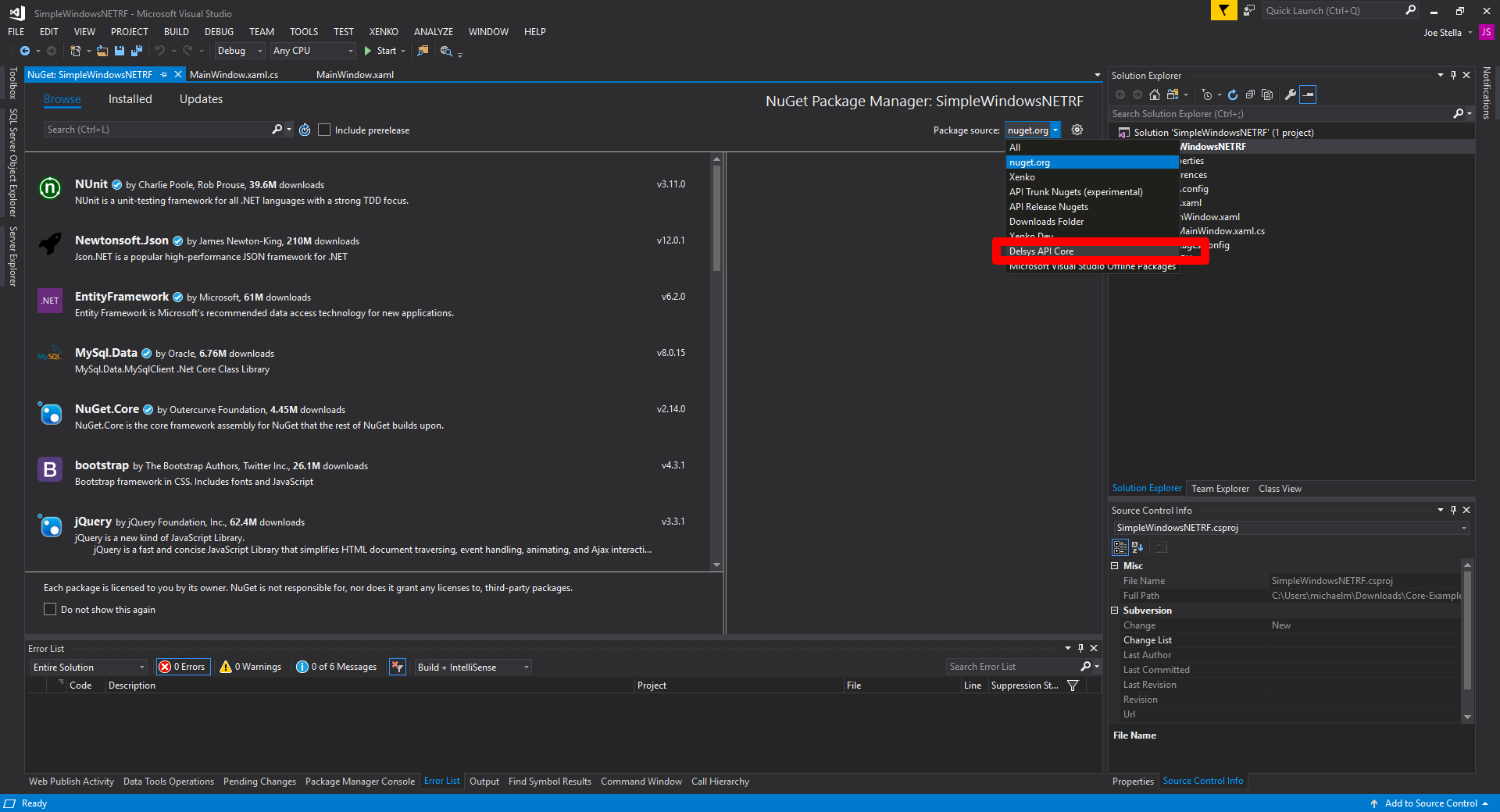Check the Do not show this again box

50,609
